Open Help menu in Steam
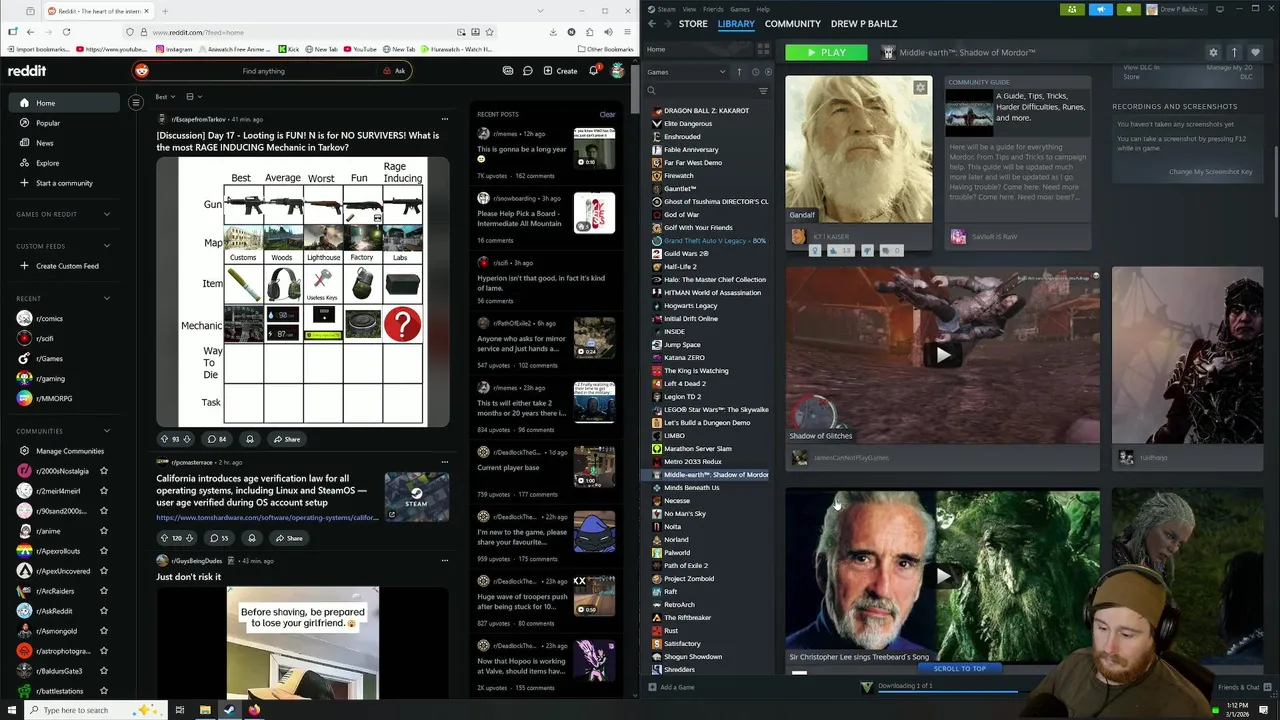This screenshot has width=1280, height=720. click(x=763, y=9)
